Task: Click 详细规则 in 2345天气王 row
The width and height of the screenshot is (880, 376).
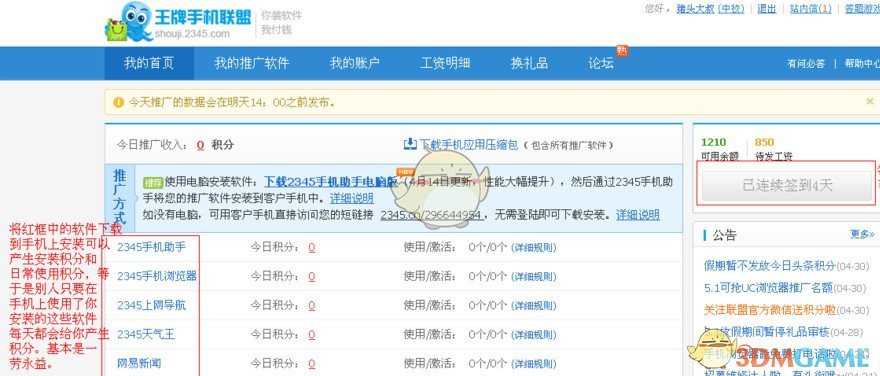Action: pyautogui.click(x=534, y=335)
